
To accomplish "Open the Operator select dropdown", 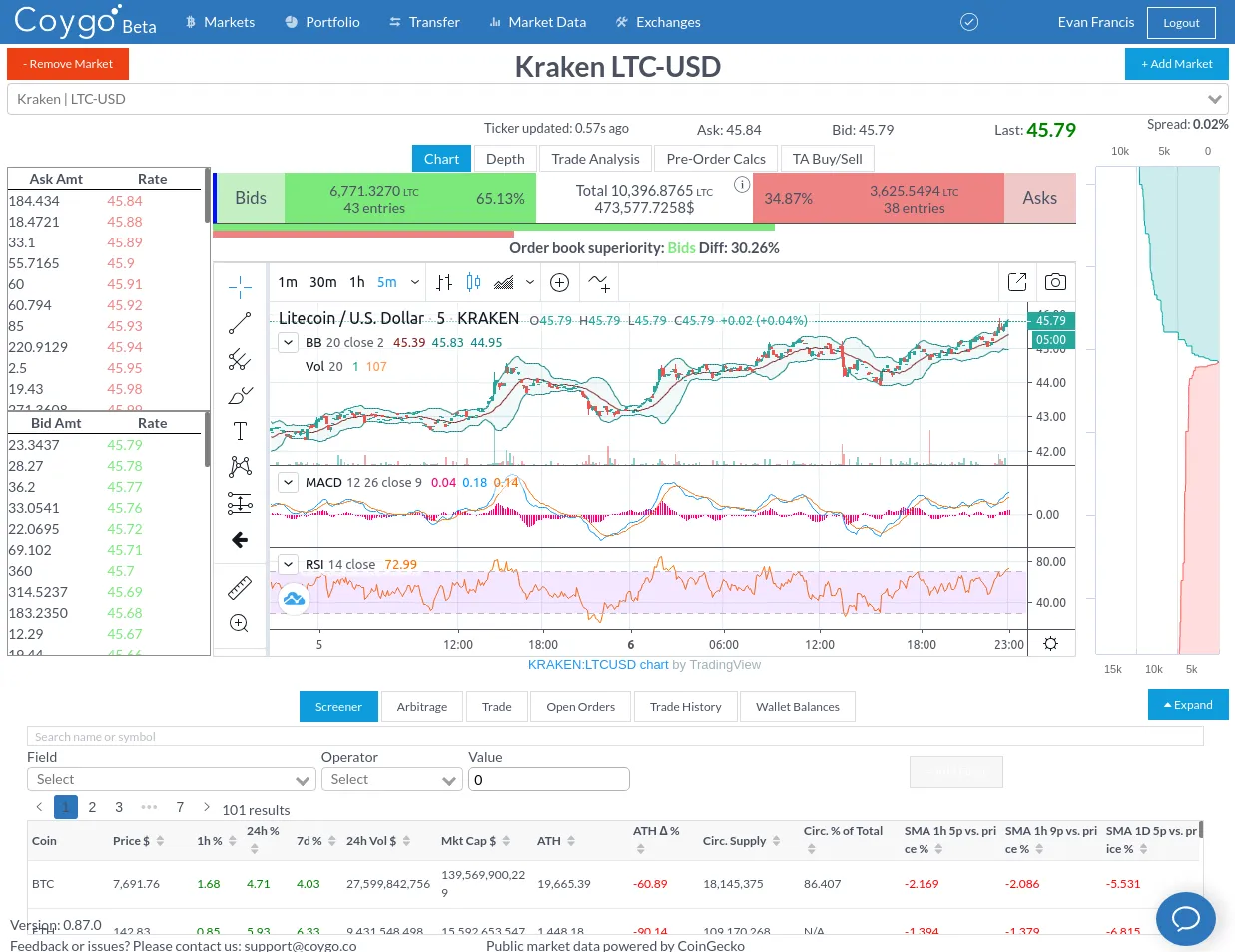I will click(391, 779).
